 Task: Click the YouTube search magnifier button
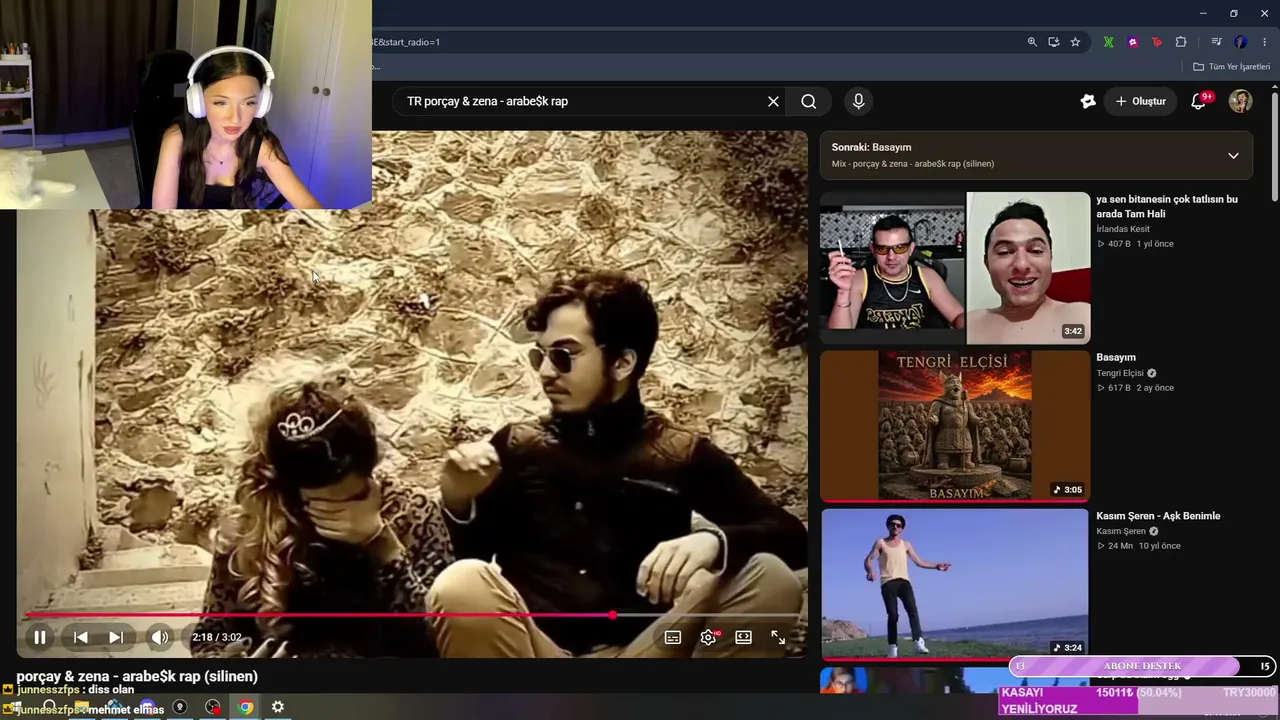pos(809,101)
